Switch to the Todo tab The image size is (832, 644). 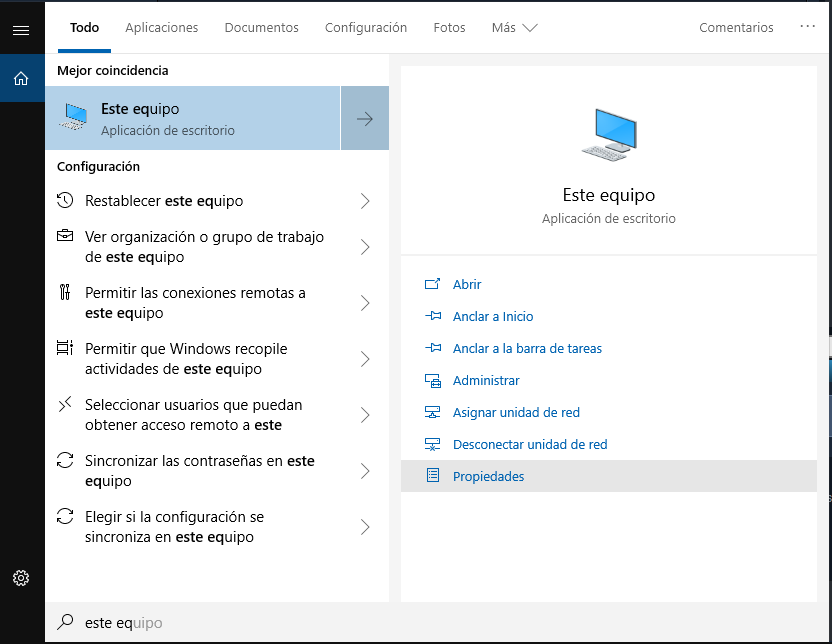[84, 28]
